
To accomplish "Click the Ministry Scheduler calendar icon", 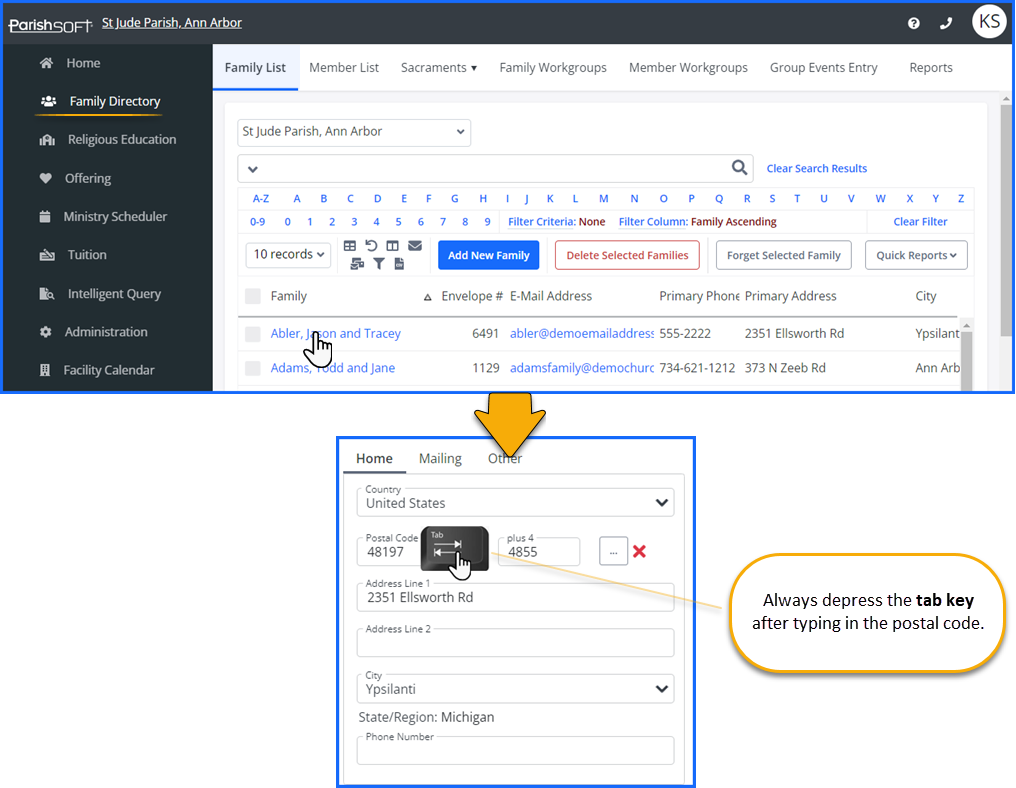I will [45, 216].
